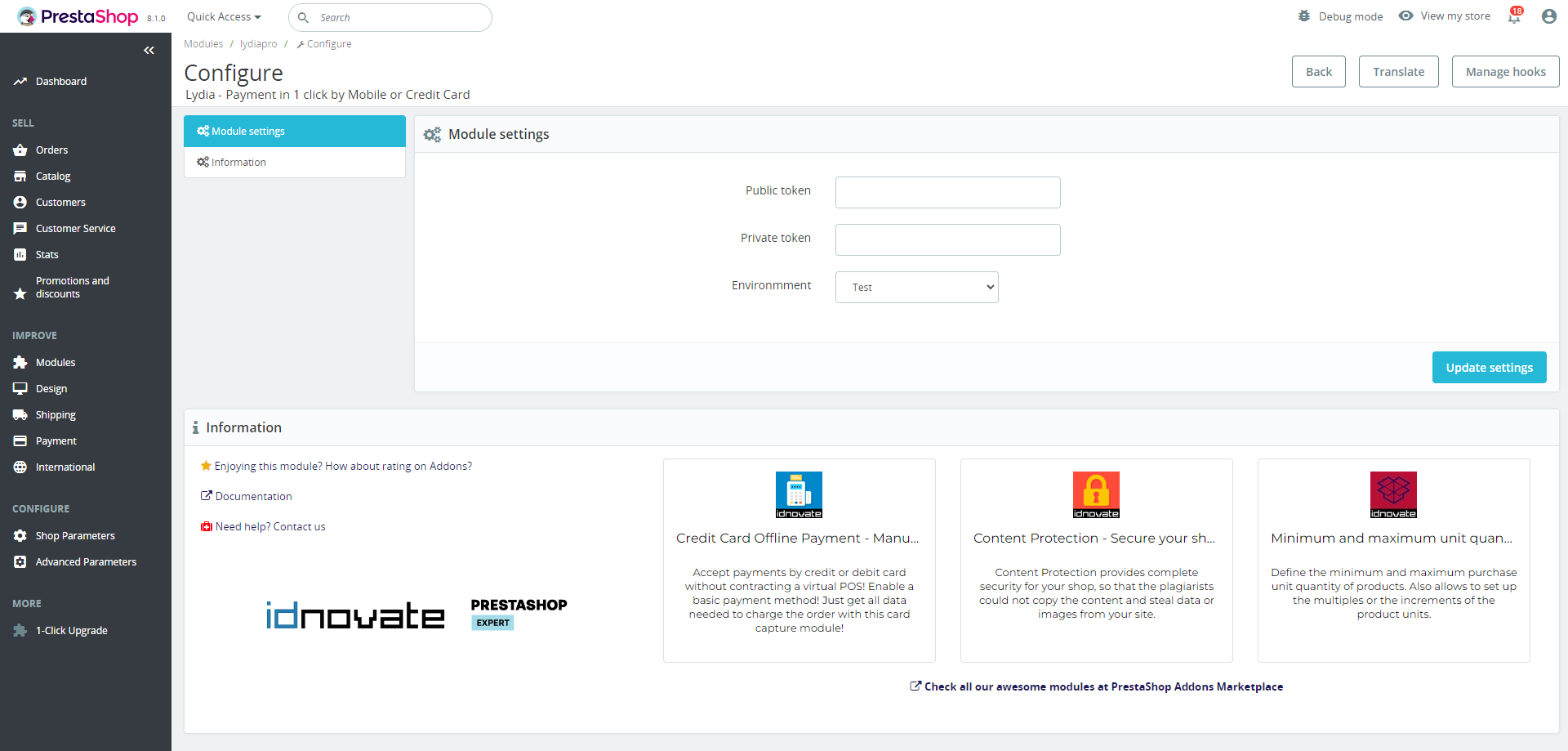Image resolution: width=1568 pixels, height=751 pixels.
Task: Click the Update settings button
Action: (1490, 368)
